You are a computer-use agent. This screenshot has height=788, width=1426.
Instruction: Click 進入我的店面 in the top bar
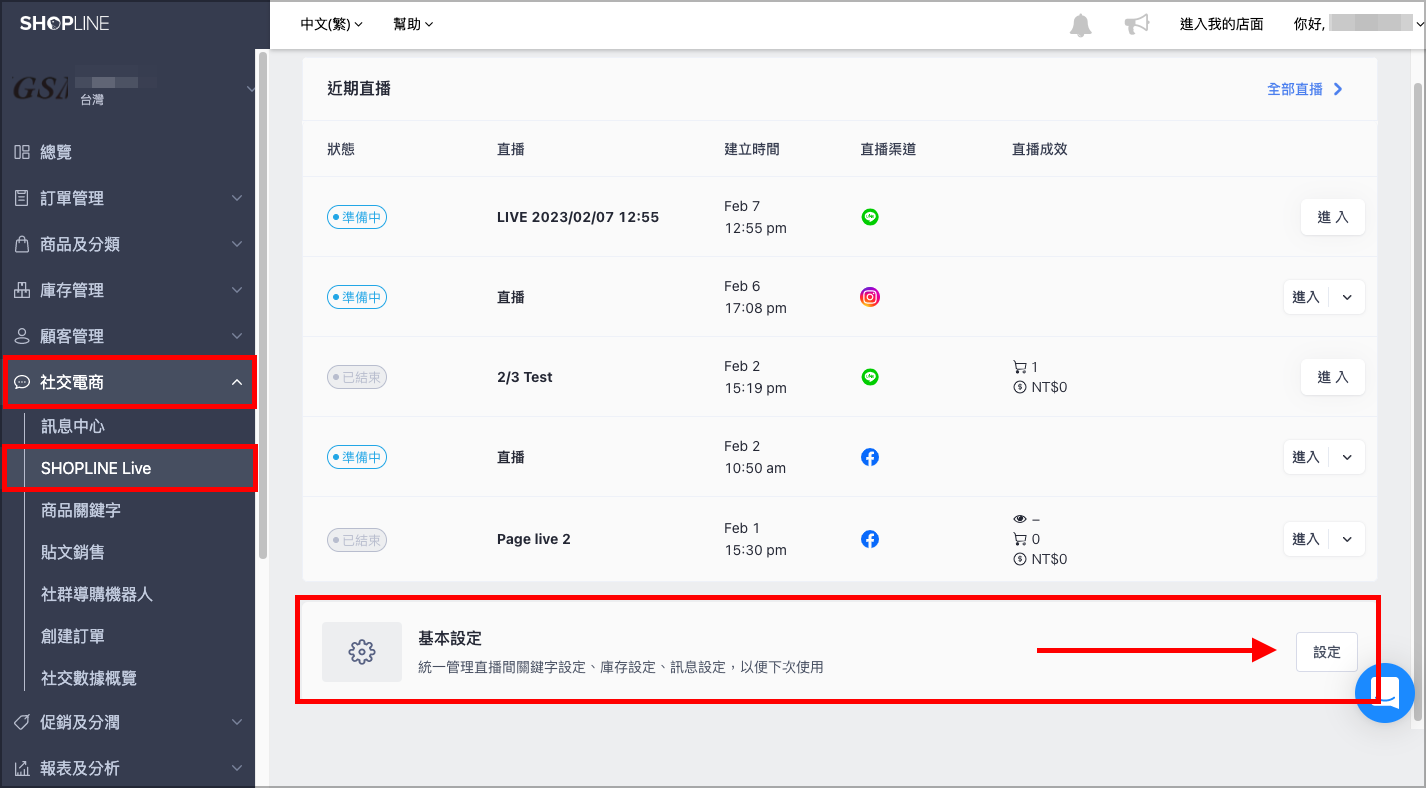1222,24
